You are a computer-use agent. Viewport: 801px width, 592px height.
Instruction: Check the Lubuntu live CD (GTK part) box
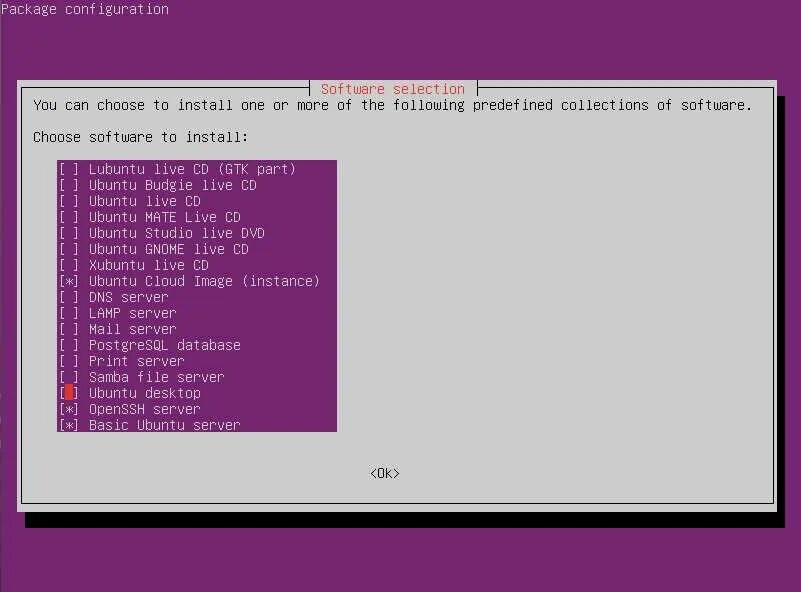coord(69,169)
